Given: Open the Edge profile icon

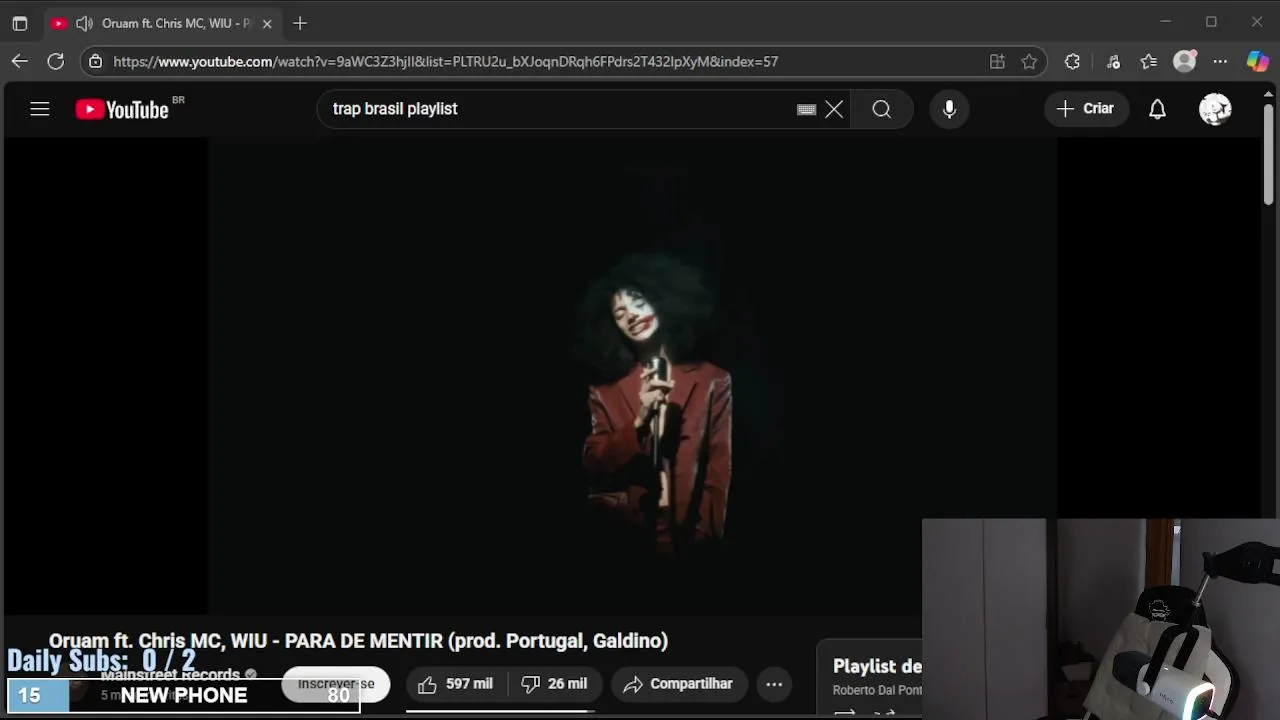Looking at the screenshot, I should tap(1185, 61).
